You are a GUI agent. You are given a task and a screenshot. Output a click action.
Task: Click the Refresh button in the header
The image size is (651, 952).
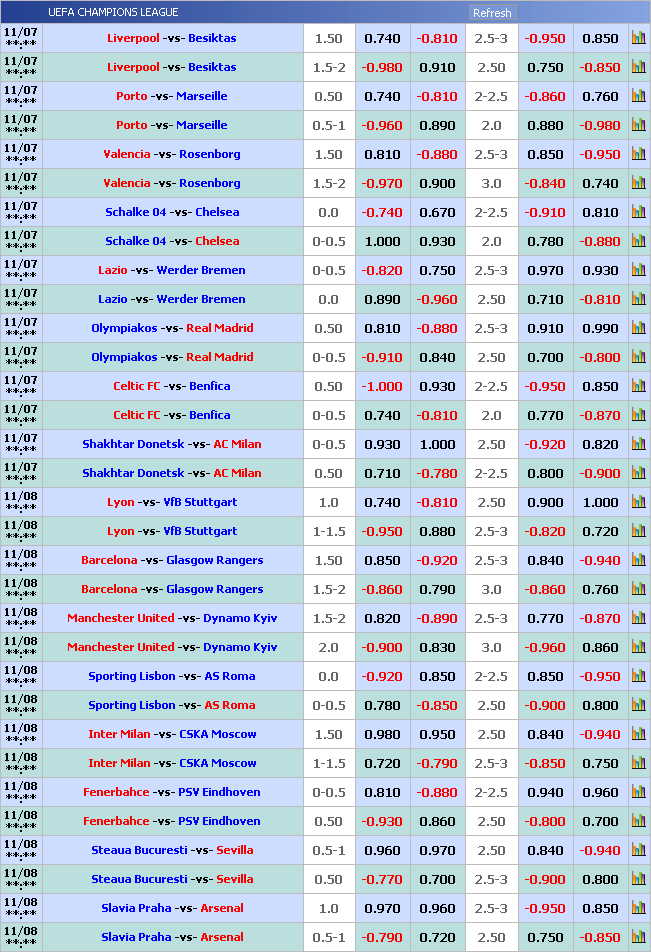click(x=491, y=13)
